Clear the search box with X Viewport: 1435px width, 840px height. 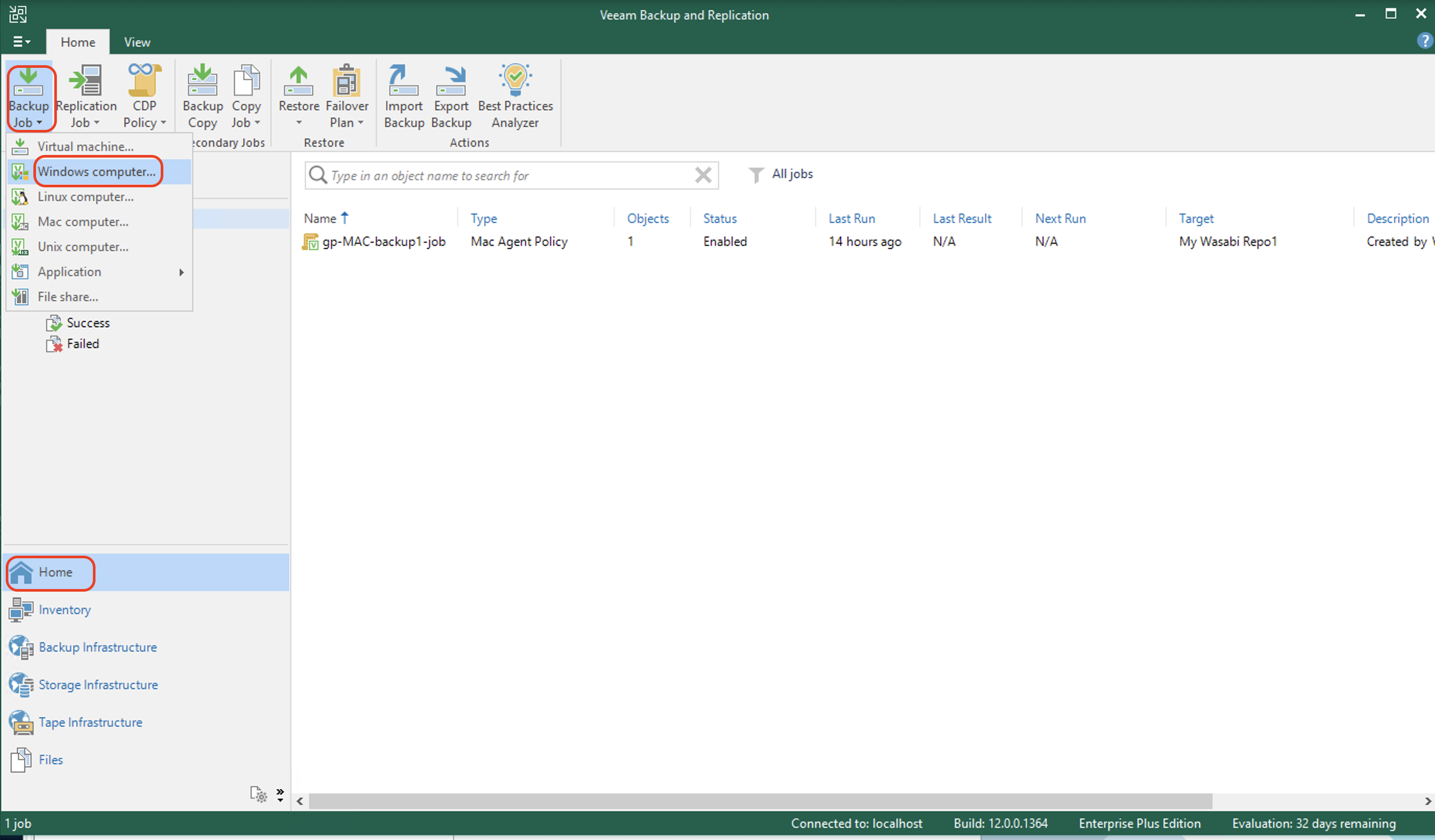703,175
